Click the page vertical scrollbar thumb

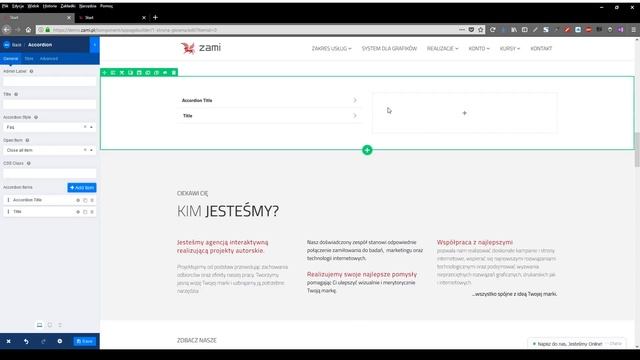coord(637,150)
